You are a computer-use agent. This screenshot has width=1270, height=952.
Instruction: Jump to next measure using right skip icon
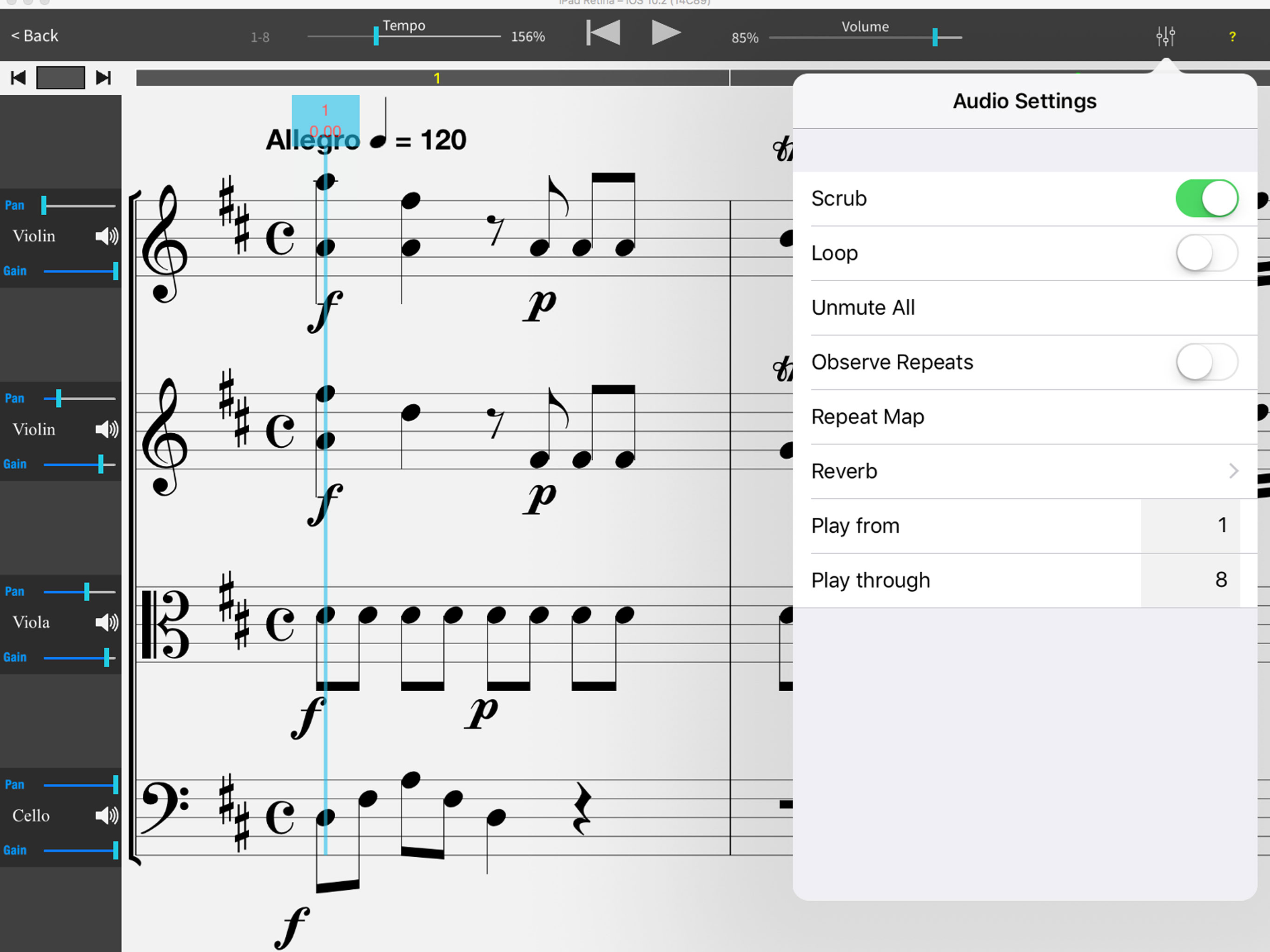(x=103, y=78)
